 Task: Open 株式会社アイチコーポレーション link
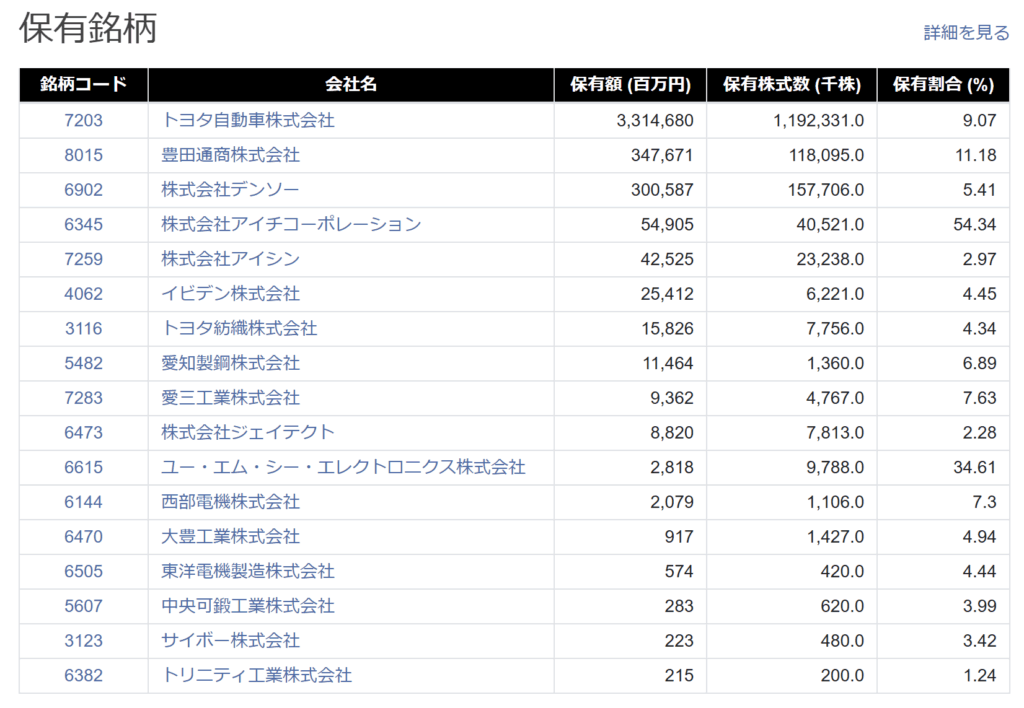click(x=291, y=224)
